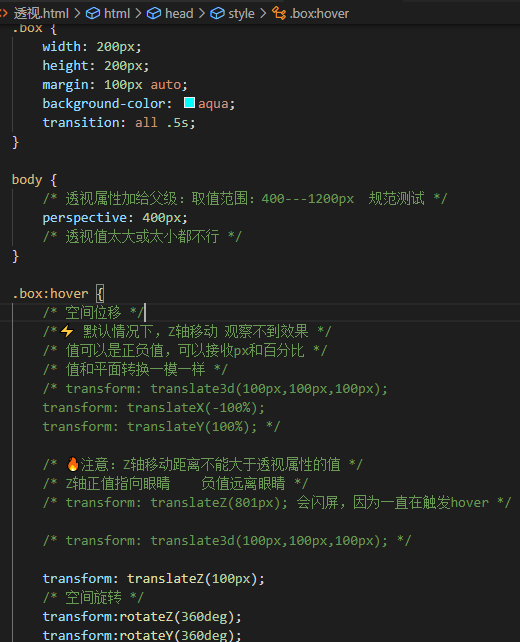Click the cube icon before html breadcrumb

click(93, 14)
